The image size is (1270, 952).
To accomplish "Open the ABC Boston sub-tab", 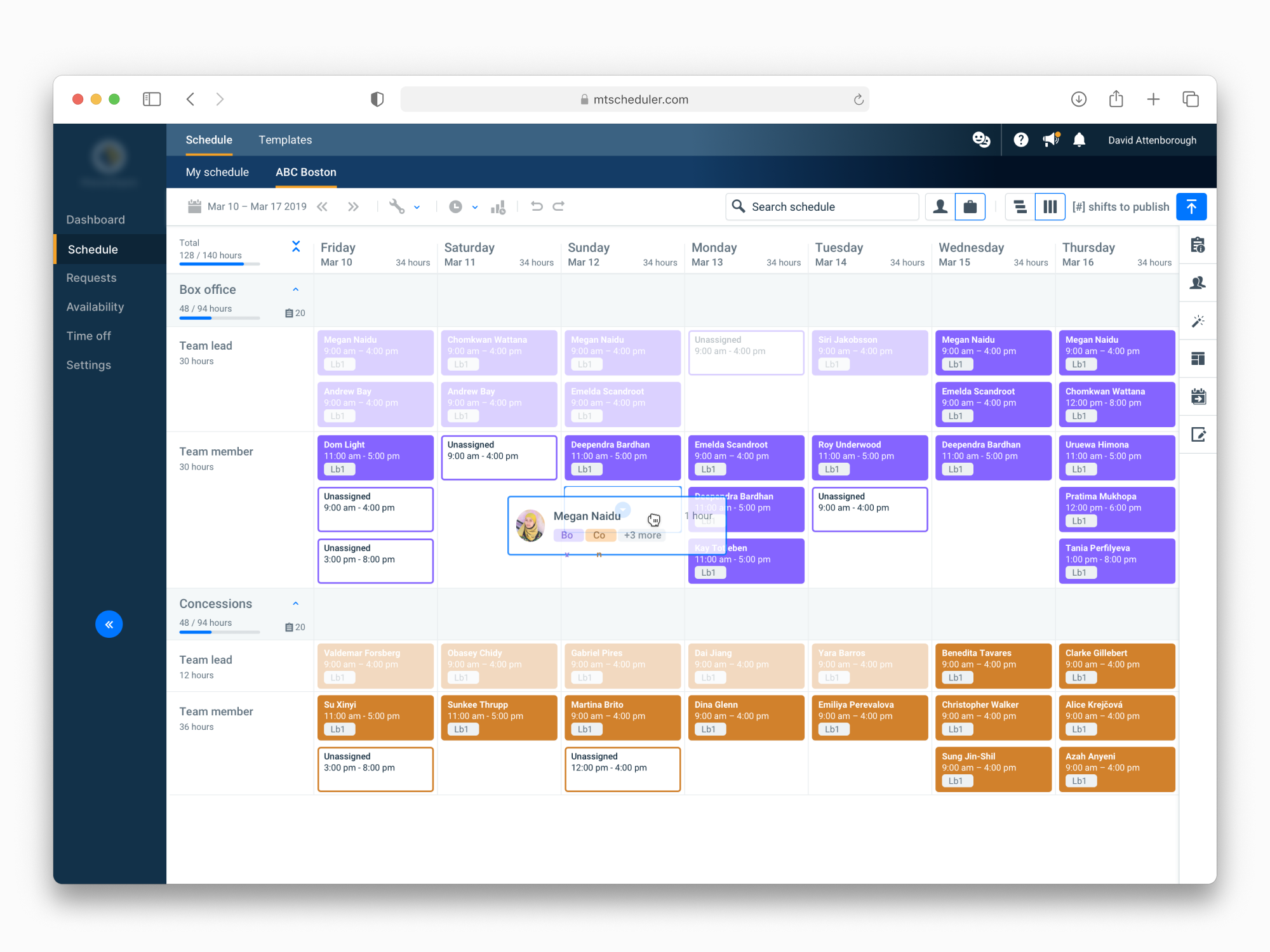I will pyautogui.click(x=306, y=172).
